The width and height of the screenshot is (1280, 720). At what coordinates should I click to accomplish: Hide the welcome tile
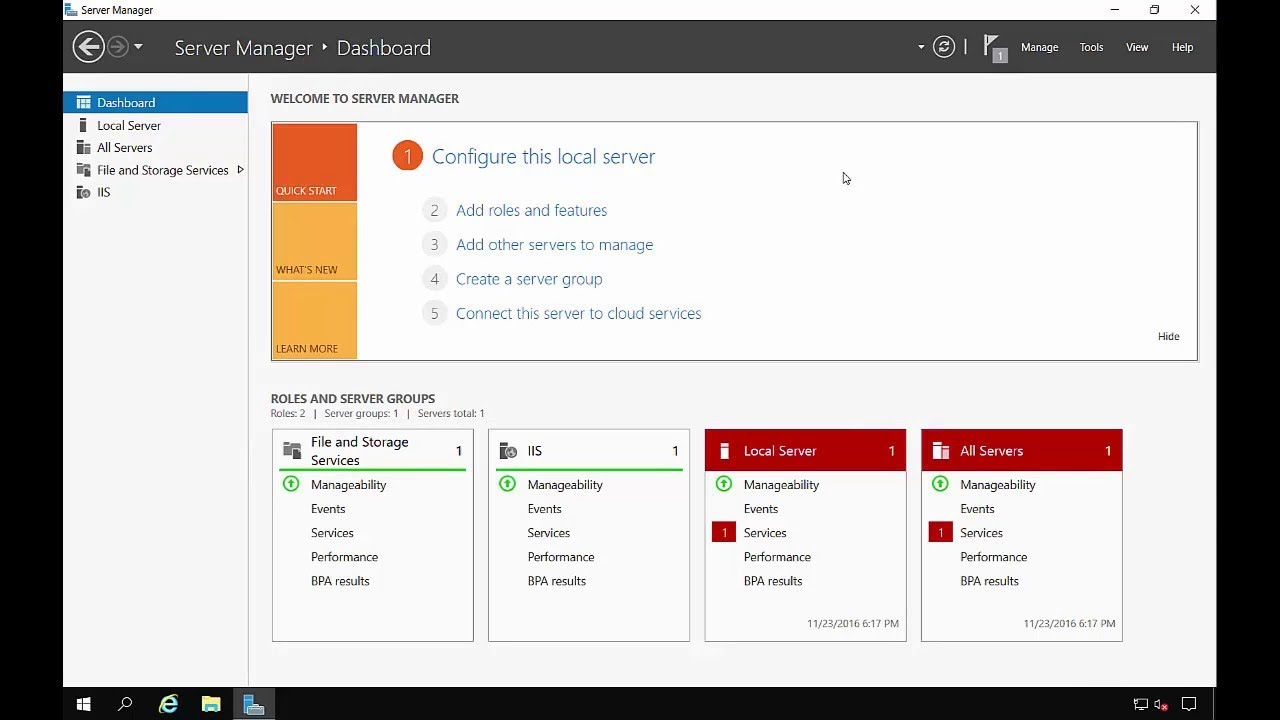(x=1168, y=336)
